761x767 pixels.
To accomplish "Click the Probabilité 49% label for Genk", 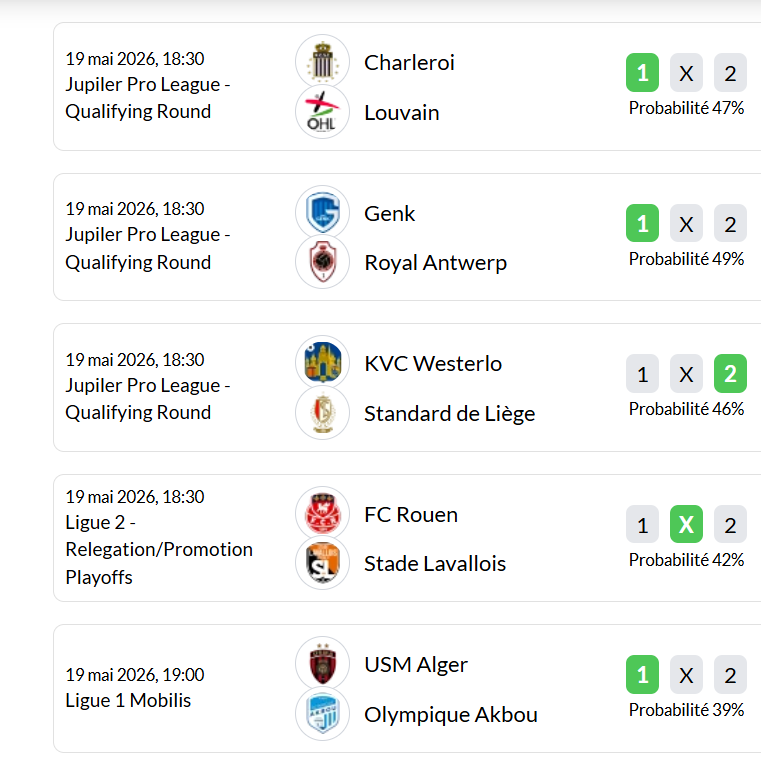I will (686, 259).
